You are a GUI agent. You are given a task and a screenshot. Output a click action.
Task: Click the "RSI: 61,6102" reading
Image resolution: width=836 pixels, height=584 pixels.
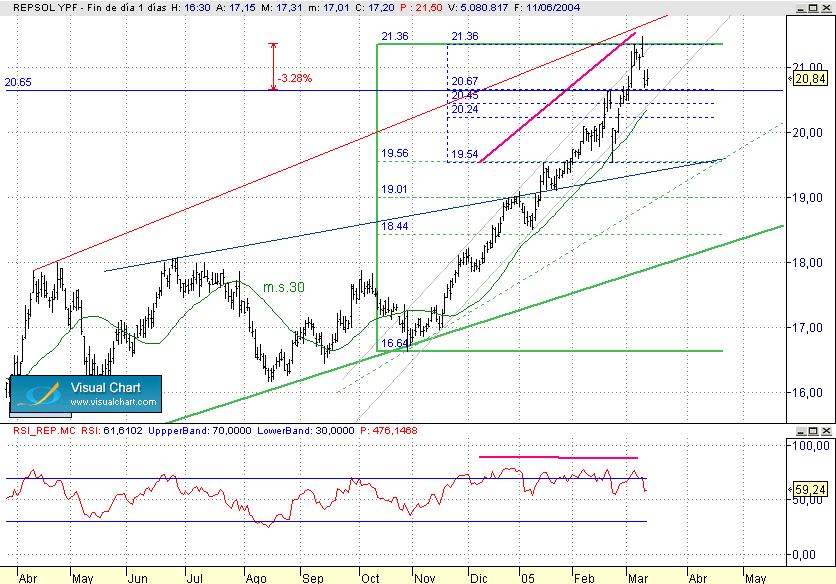(x=112, y=430)
